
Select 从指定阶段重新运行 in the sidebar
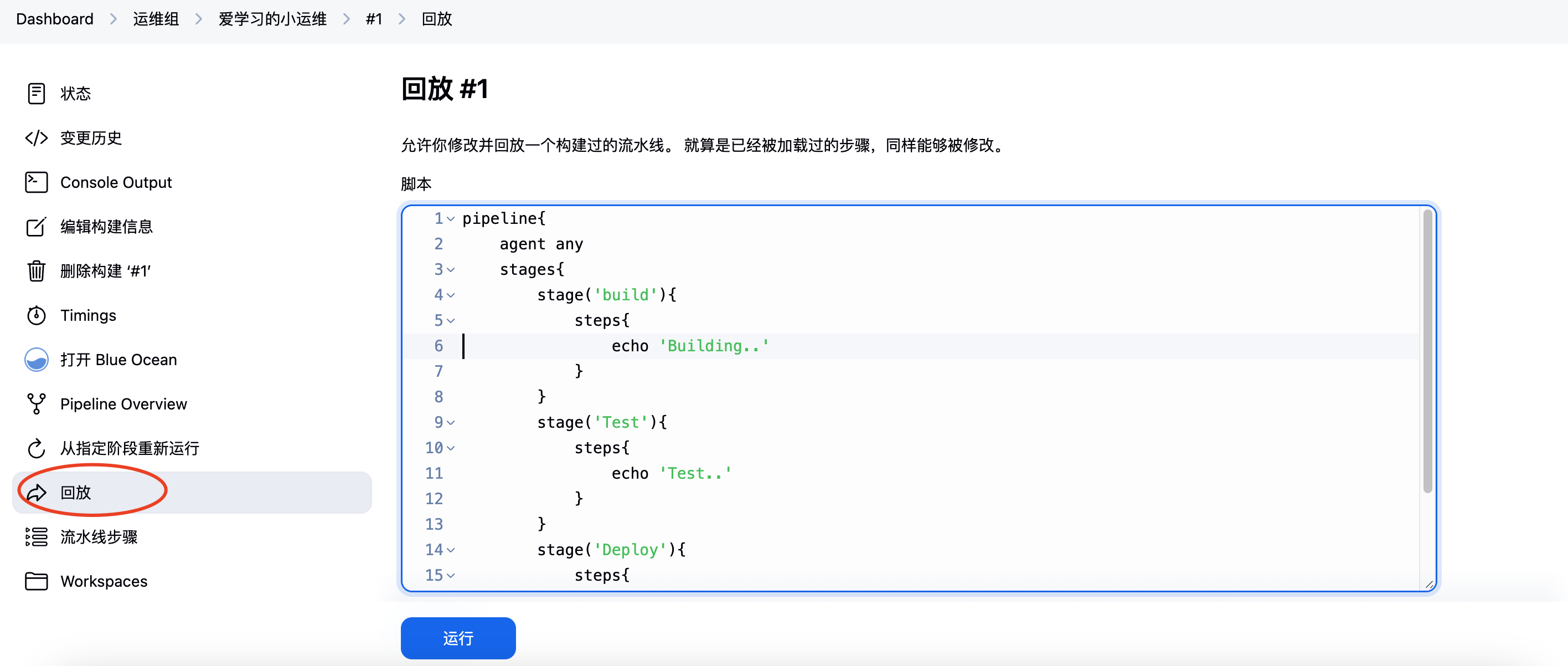point(129,448)
